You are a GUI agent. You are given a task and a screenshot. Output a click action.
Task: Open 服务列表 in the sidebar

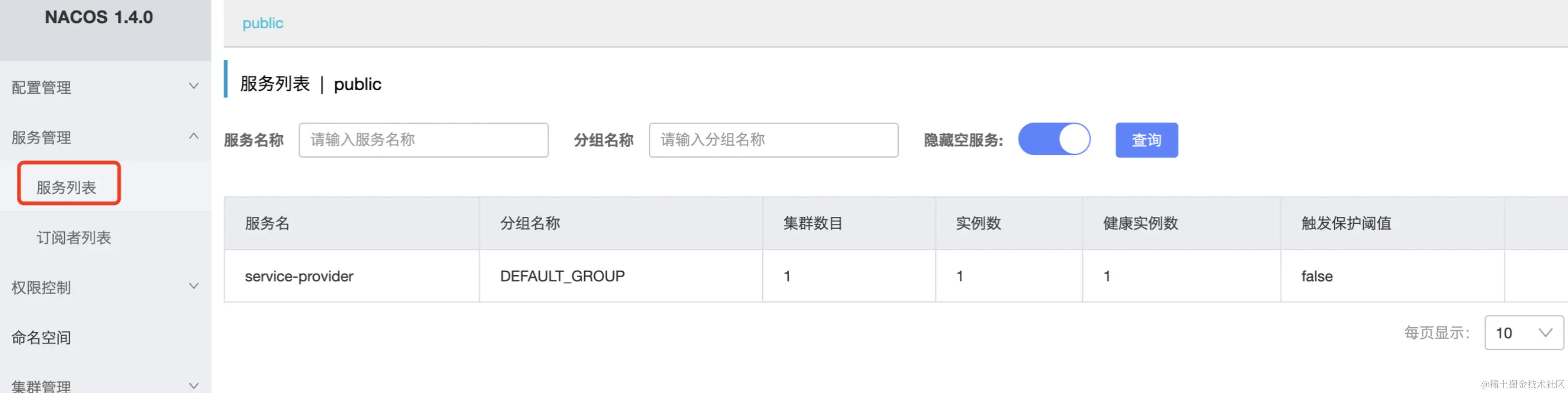coord(67,187)
